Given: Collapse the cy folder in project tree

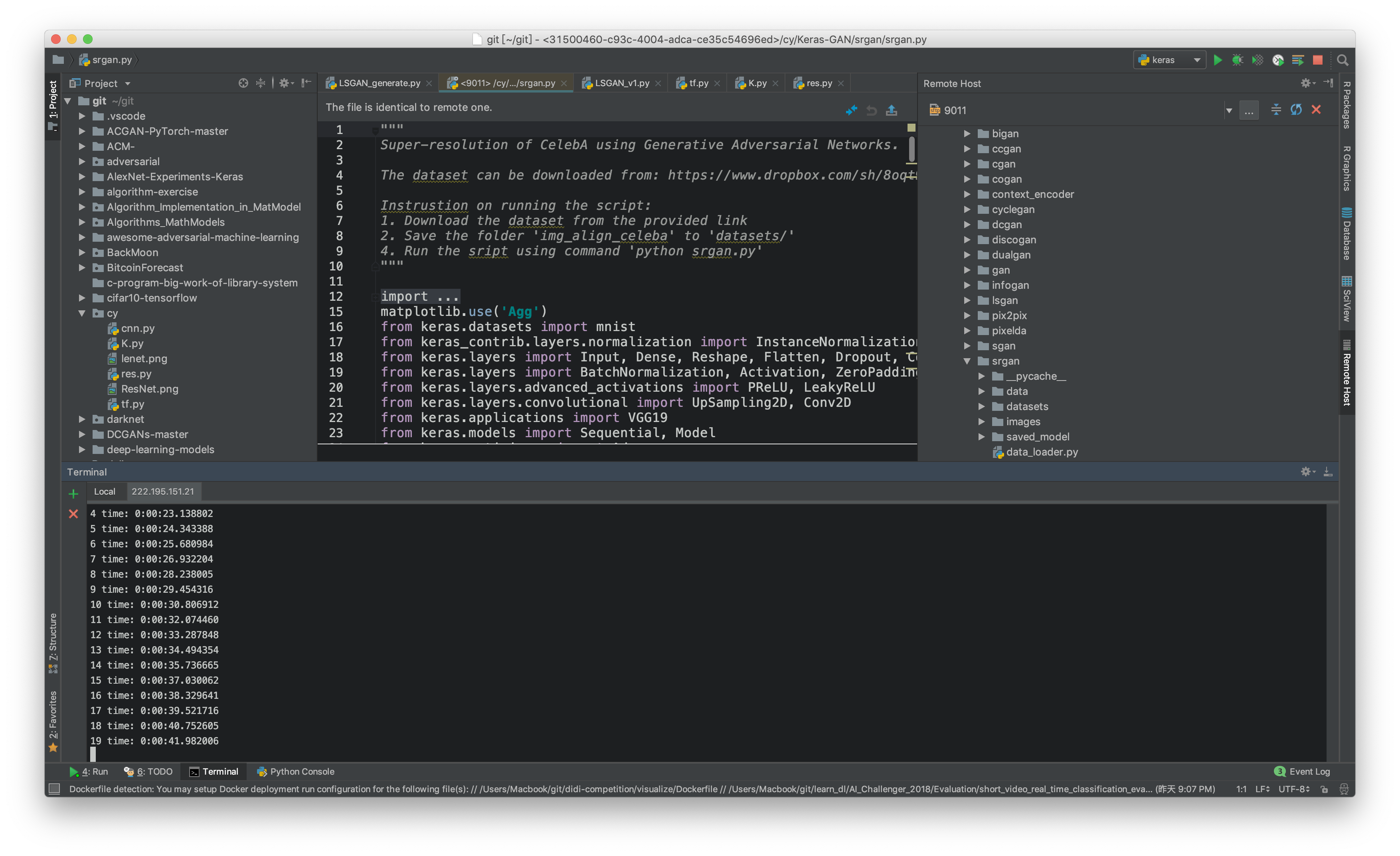Looking at the screenshot, I should click(x=82, y=313).
